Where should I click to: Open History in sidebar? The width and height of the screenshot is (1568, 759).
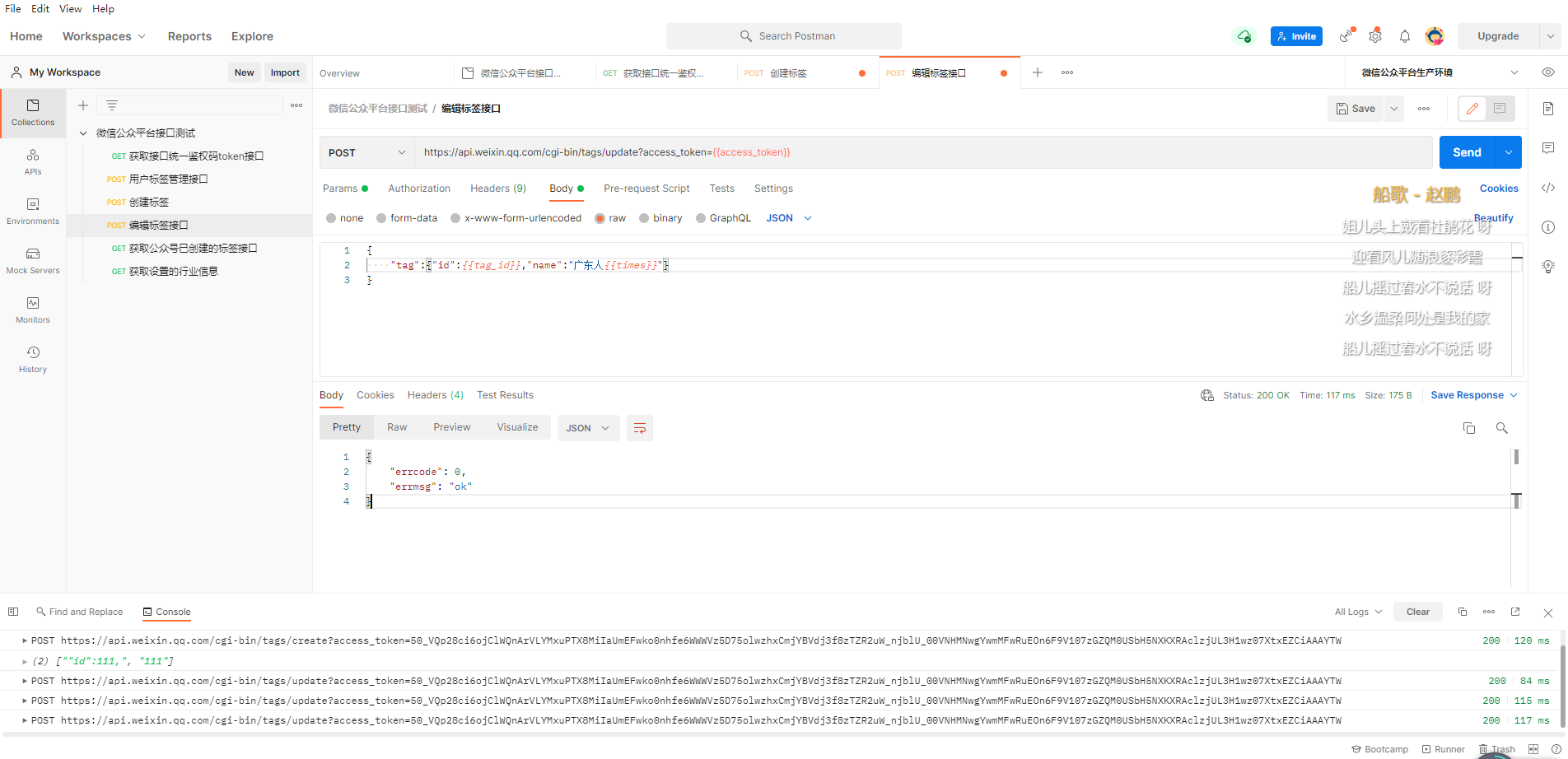(x=33, y=360)
